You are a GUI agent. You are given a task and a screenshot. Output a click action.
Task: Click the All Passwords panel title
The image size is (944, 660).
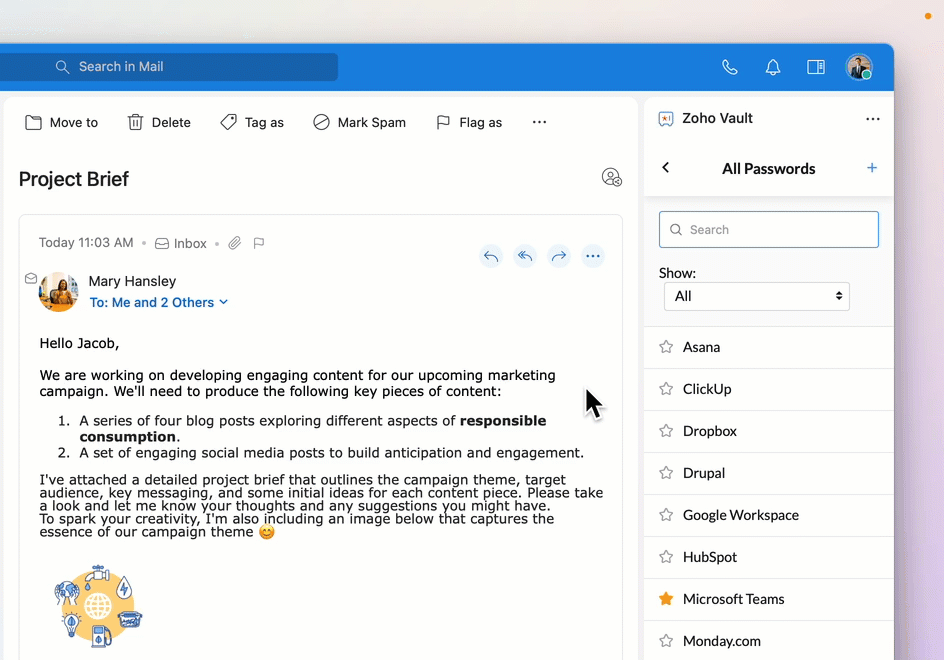coord(769,169)
